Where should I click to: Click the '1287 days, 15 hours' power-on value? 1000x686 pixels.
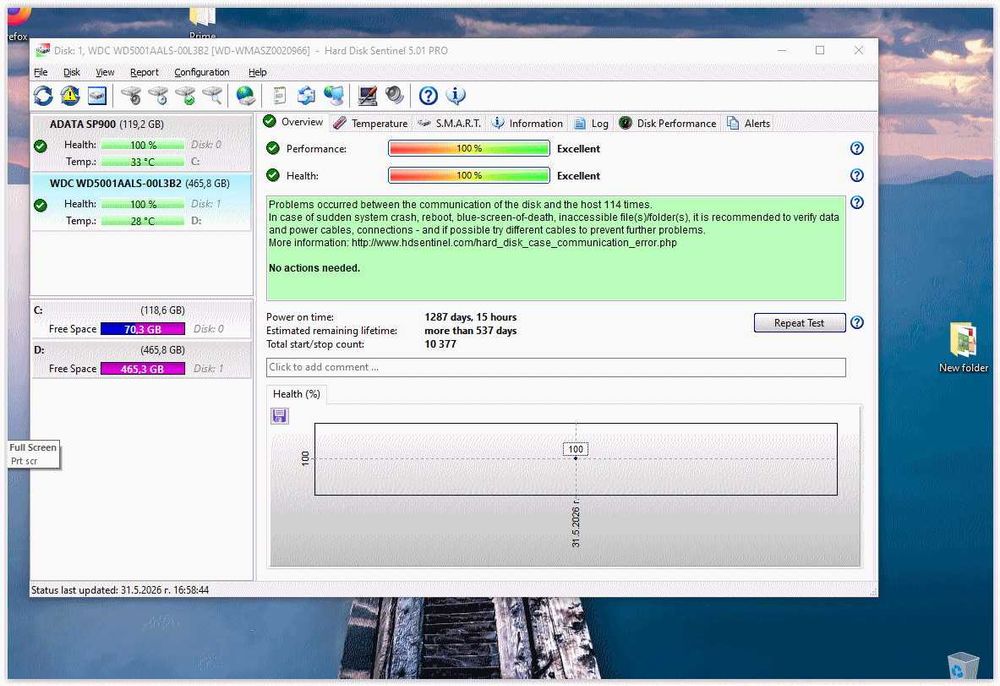(471, 317)
